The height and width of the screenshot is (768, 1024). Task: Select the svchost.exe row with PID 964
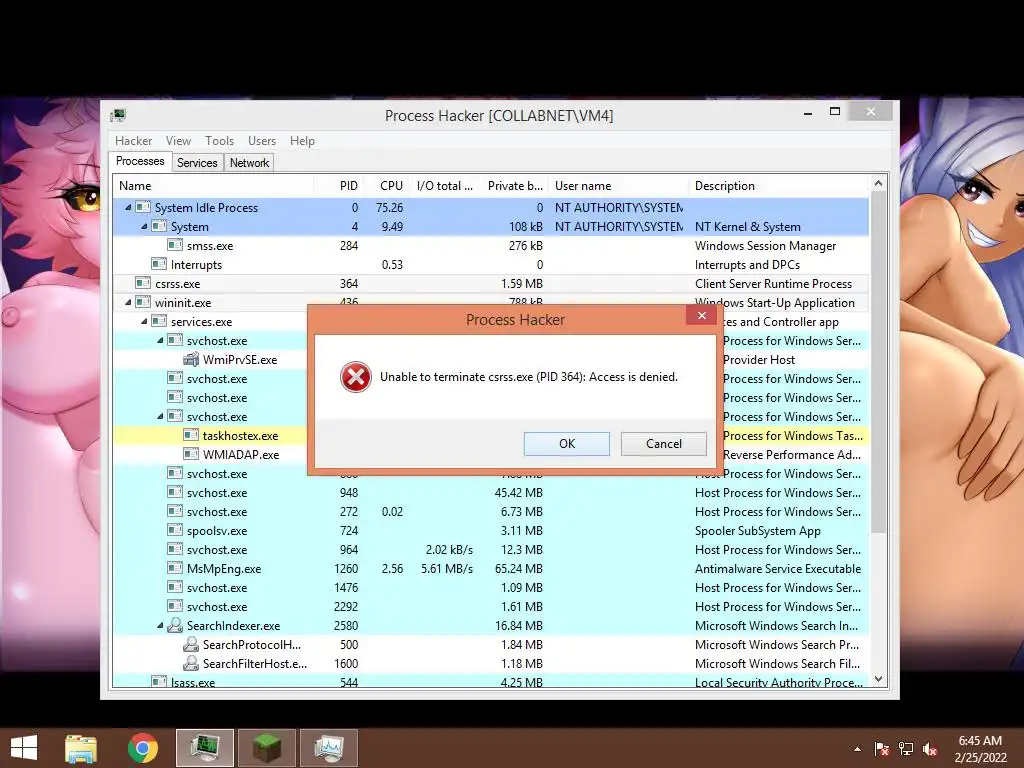click(491, 549)
